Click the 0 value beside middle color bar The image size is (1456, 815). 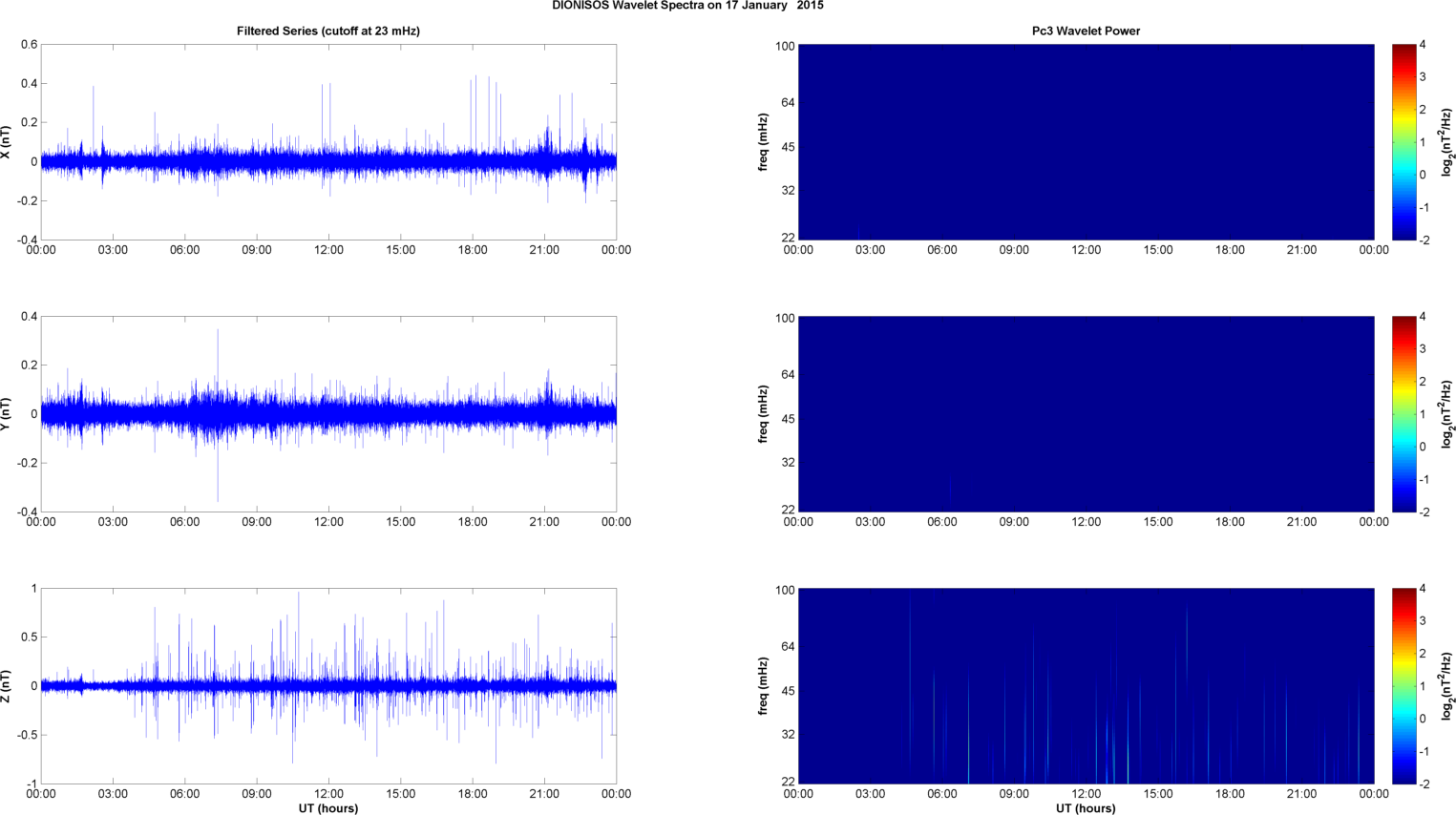[x=1423, y=447]
